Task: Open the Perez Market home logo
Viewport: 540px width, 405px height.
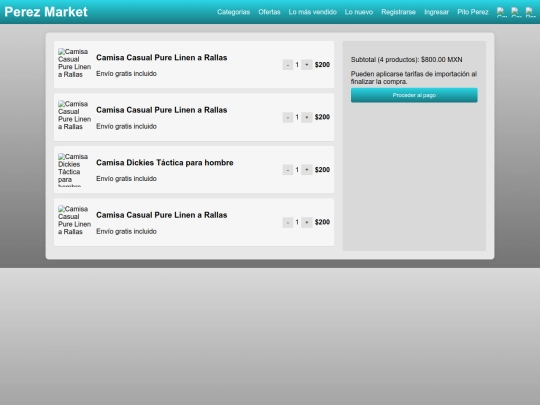Action: click(46, 12)
